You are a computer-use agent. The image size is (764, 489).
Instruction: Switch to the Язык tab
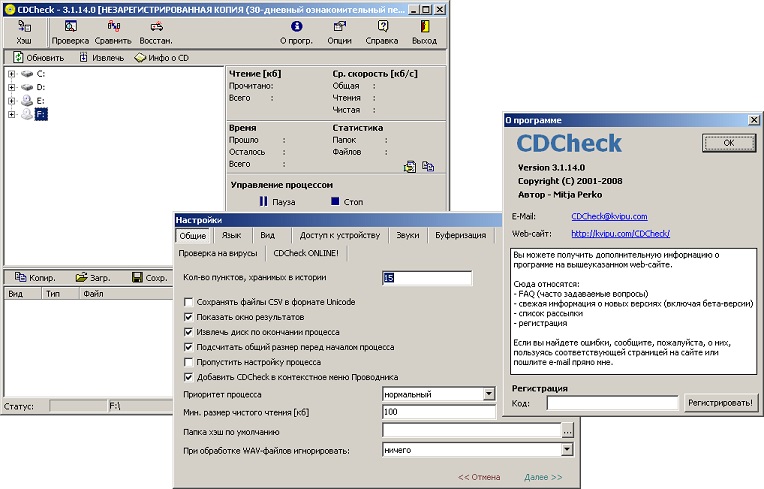[231, 235]
